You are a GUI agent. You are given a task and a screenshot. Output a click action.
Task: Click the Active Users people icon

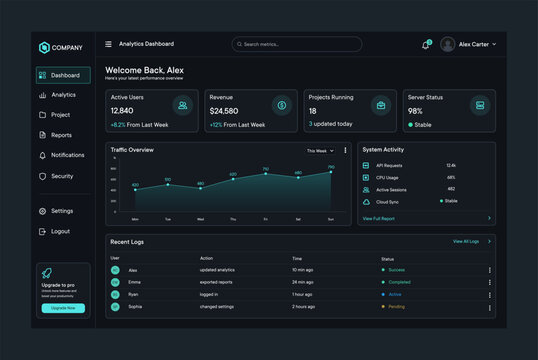point(183,105)
